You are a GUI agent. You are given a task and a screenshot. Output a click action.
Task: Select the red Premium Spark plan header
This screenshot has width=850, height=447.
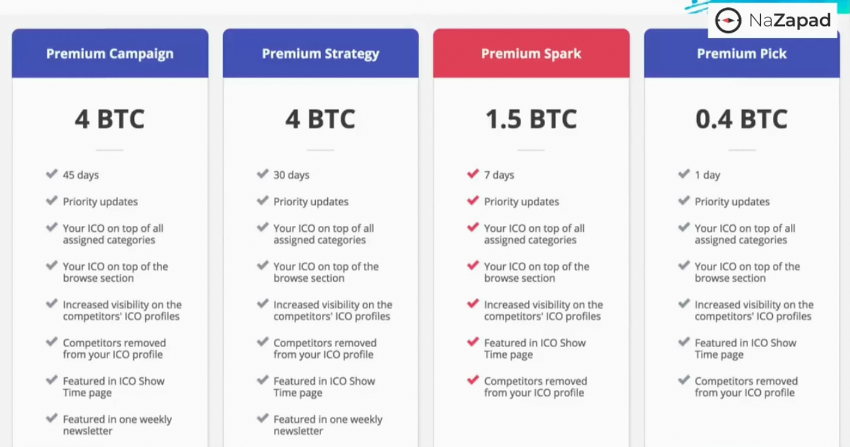[531, 53]
